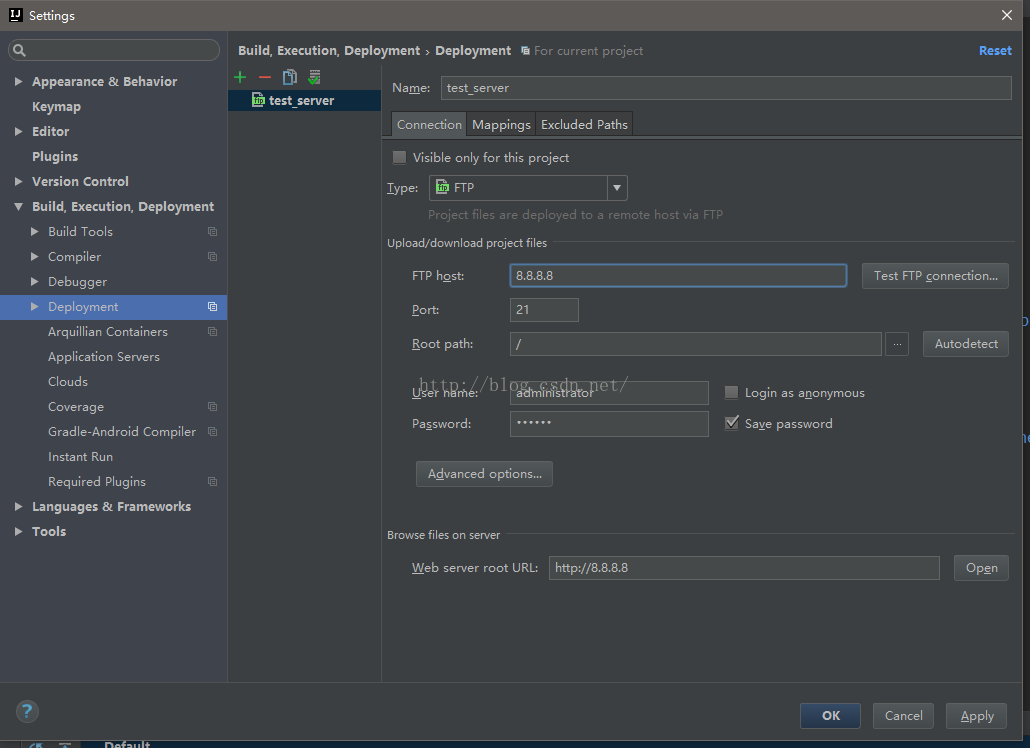This screenshot has height=748, width=1030.
Task: Expand Appearance & Behavior section
Action: coord(18,81)
